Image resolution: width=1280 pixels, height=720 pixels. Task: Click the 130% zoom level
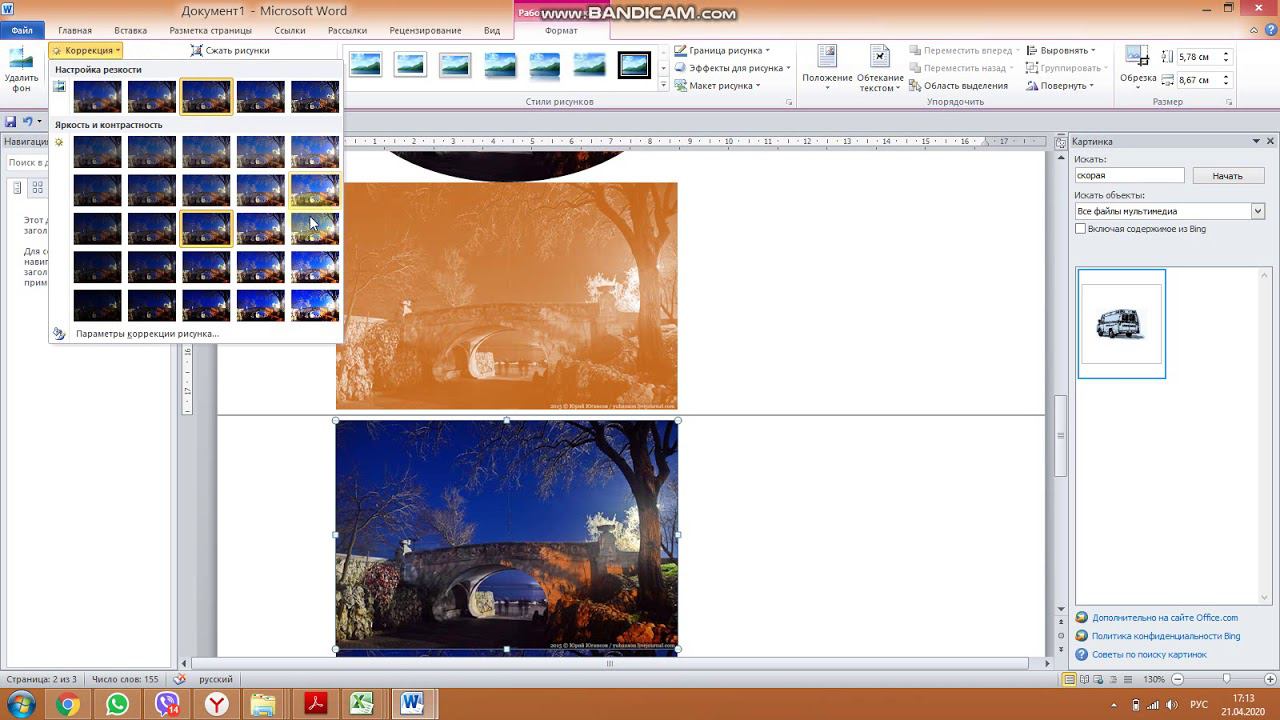coord(1153,679)
